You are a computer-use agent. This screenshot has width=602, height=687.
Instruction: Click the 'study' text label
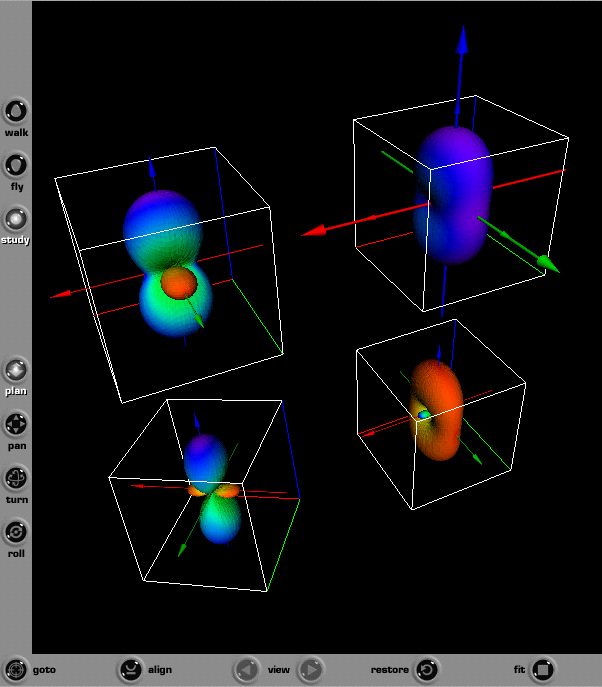point(15,240)
